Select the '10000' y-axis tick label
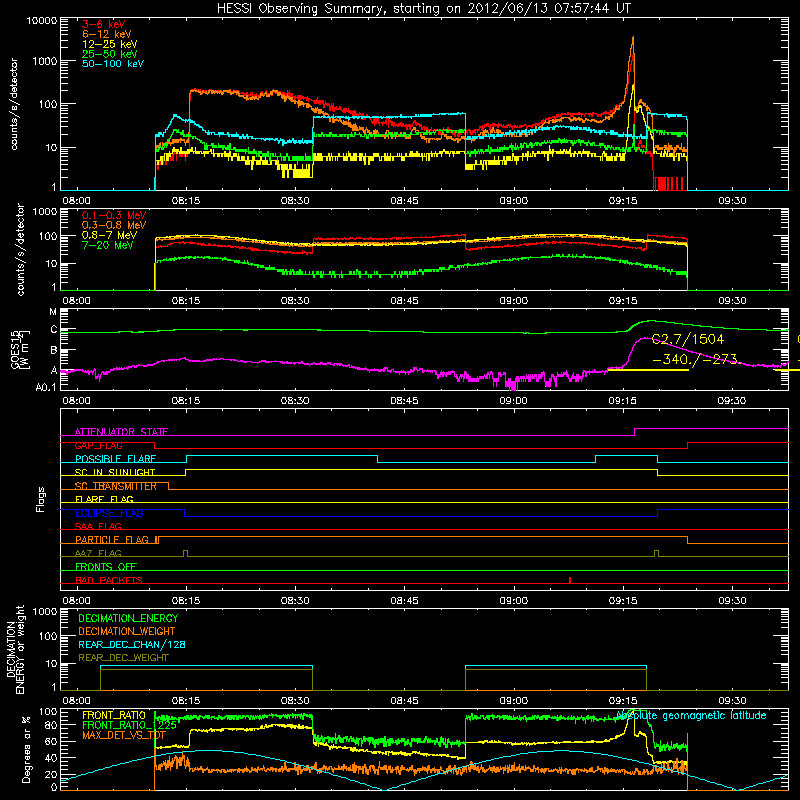Viewport: 800px width, 800px height. click(41, 20)
